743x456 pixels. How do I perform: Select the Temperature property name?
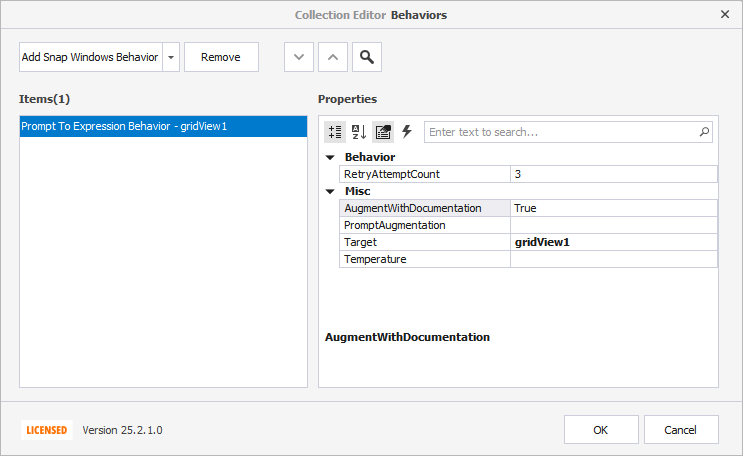coord(425,259)
